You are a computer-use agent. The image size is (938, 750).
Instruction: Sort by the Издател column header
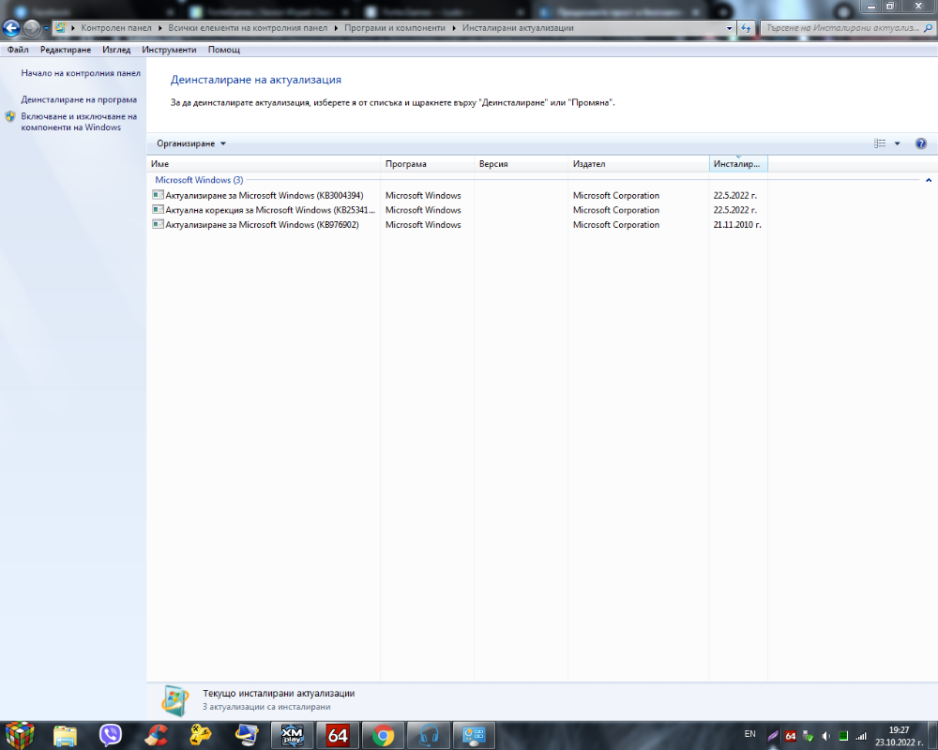[x=638, y=164]
